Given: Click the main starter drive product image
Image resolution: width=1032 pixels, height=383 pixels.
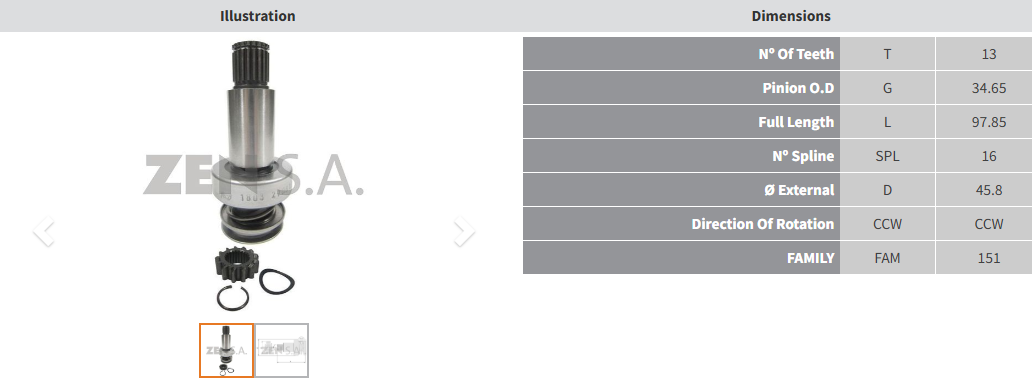Looking at the screenshot, I should click(x=253, y=174).
